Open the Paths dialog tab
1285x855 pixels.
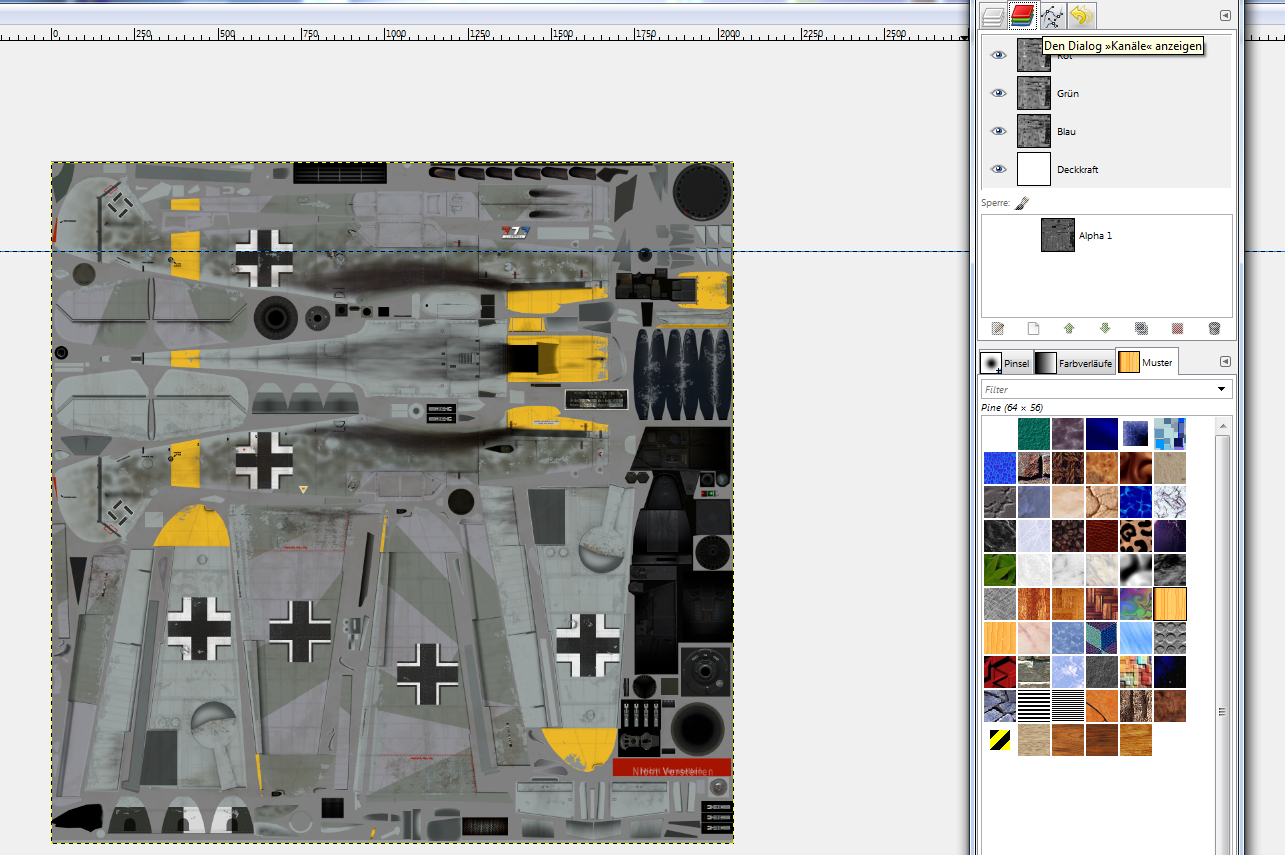[1052, 16]
